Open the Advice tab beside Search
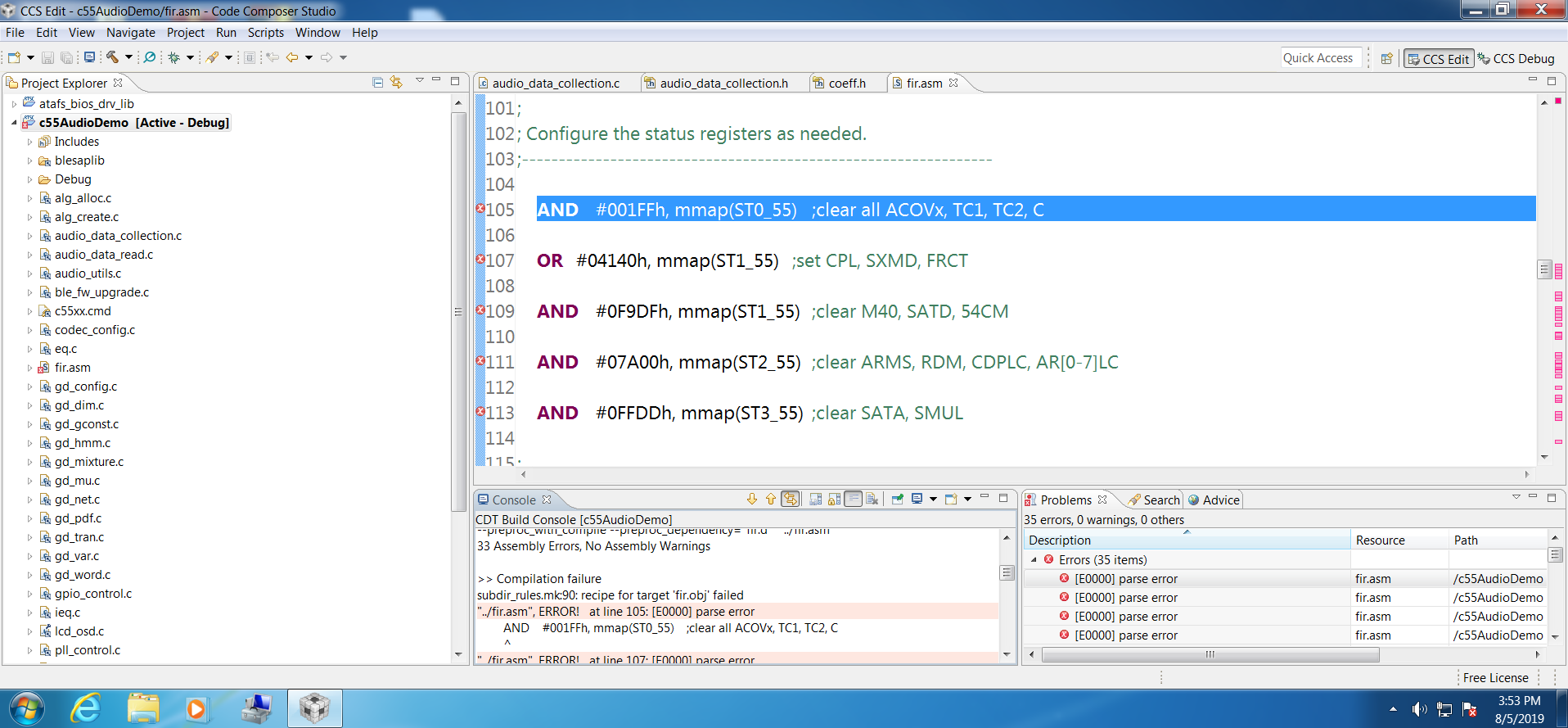 [x=1220, y=500]
